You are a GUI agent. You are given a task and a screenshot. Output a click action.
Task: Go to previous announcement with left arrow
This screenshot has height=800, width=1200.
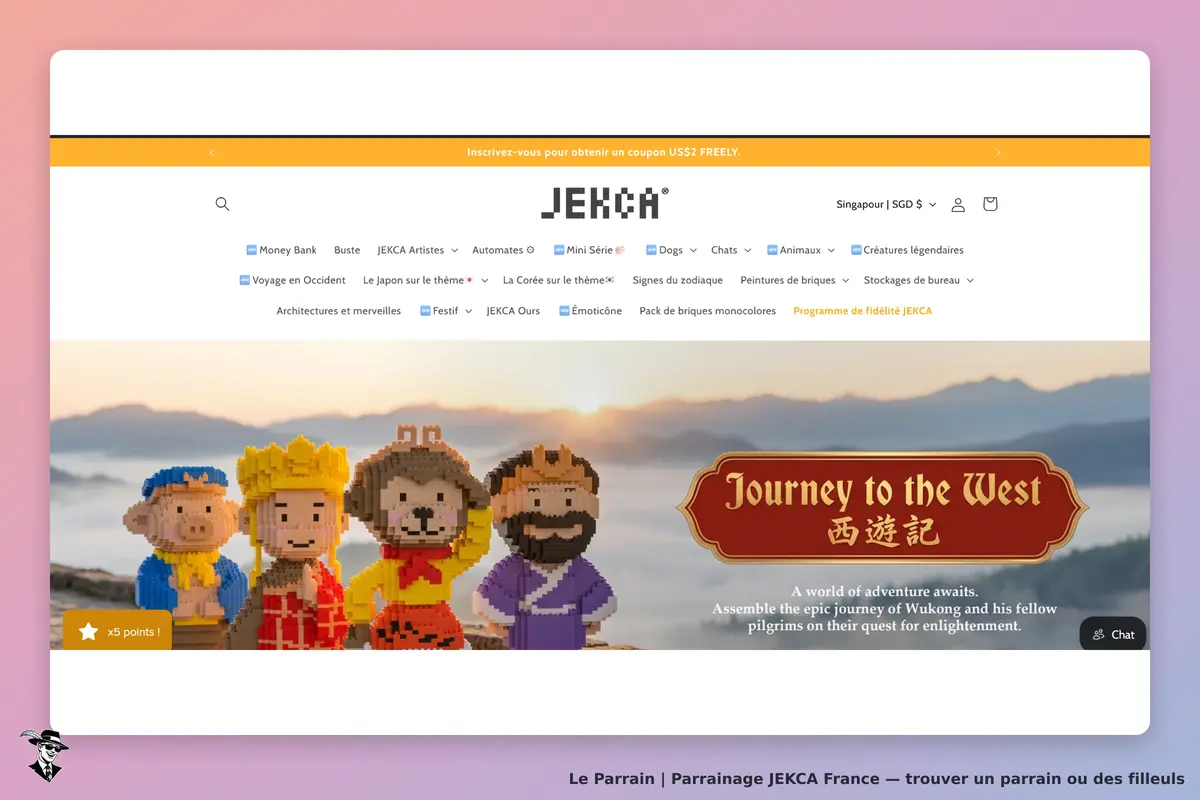[212, 152]
